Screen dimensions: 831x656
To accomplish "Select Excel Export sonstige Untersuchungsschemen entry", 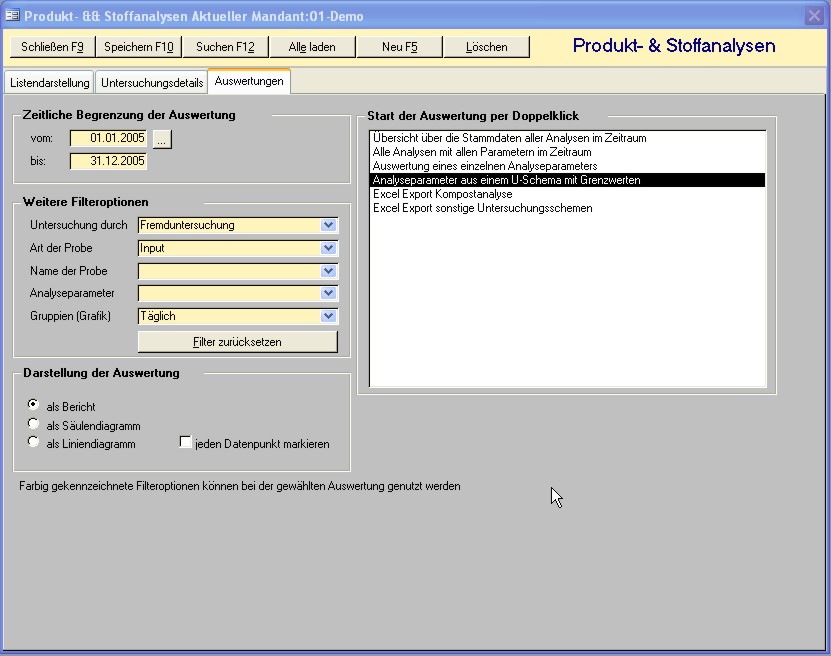I will [x=567, y=208].
